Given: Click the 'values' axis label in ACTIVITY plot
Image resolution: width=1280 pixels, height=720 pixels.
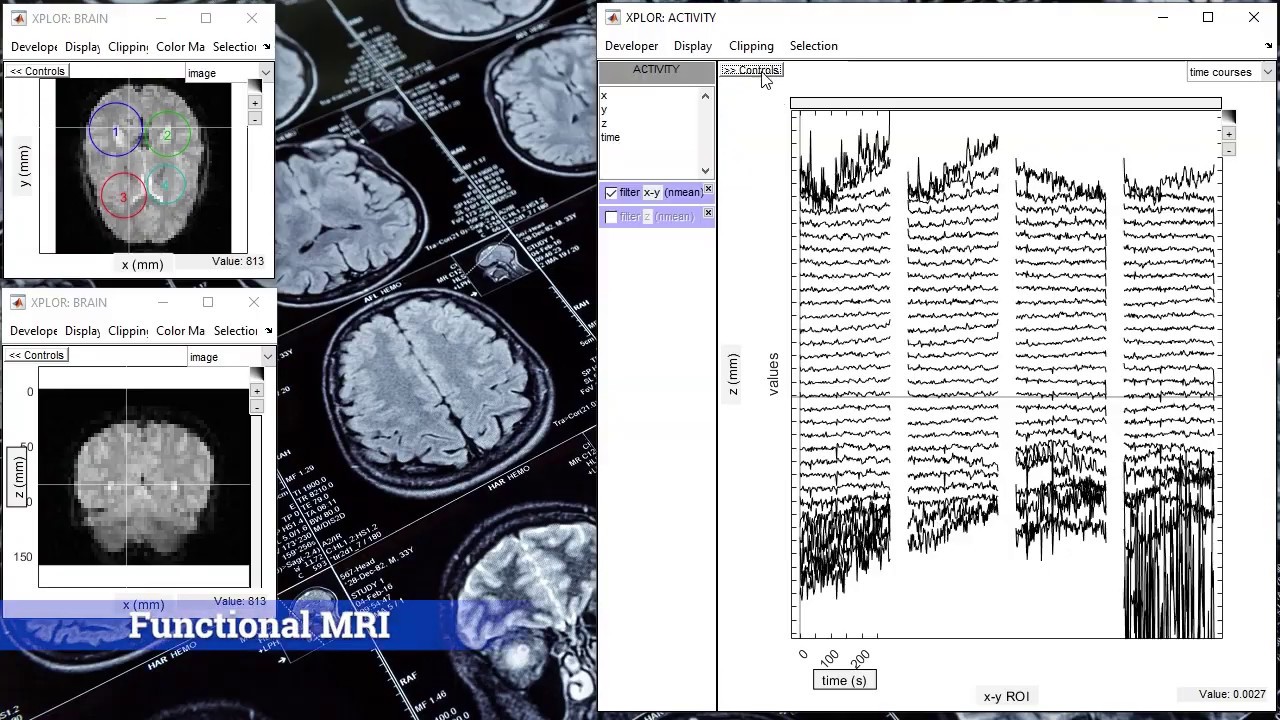Looking at the screenshot, I should [x=773, y=374].
